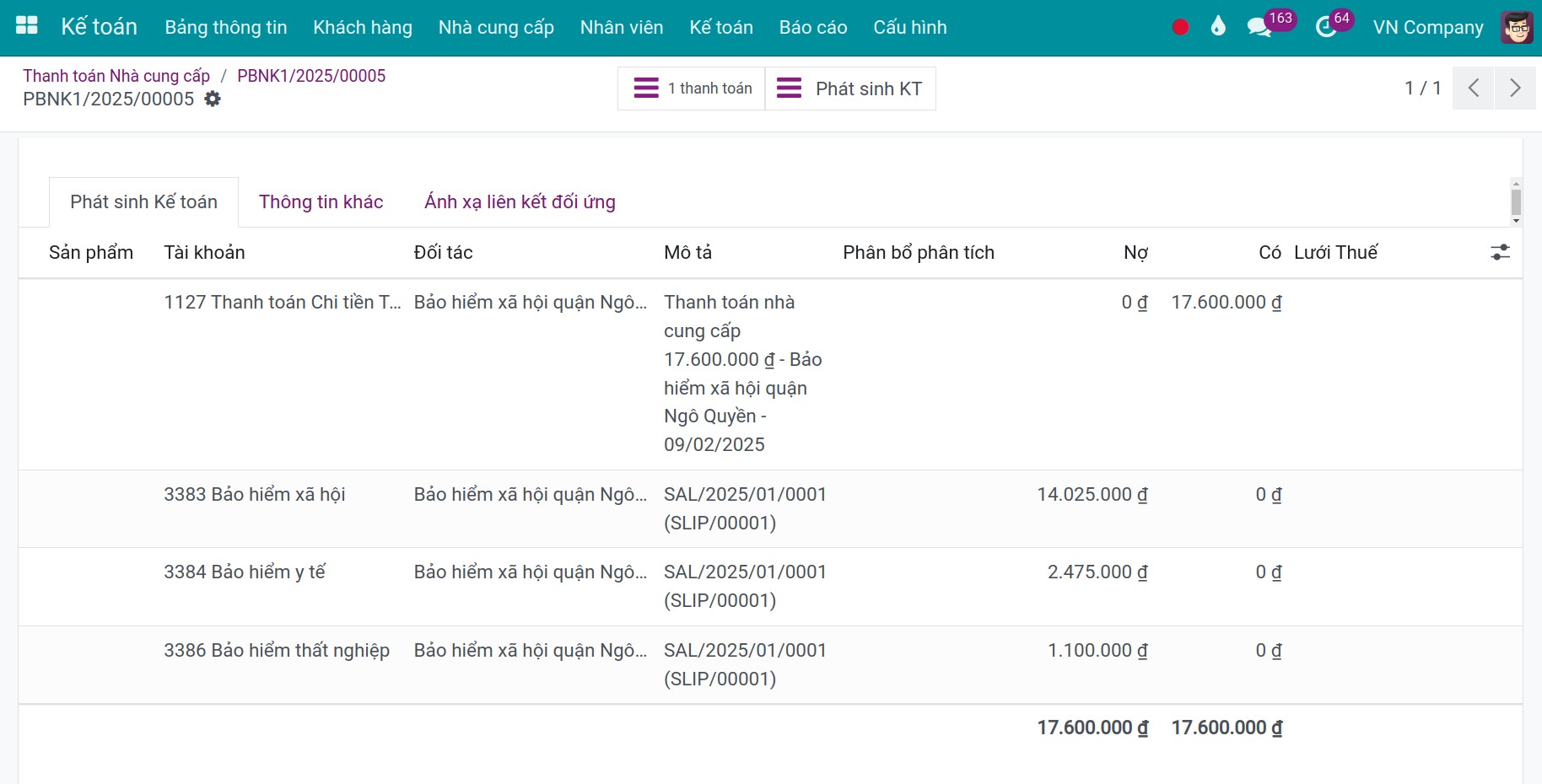Open the 'Kế toán' dropdown menu

click(x=721, y=27)
